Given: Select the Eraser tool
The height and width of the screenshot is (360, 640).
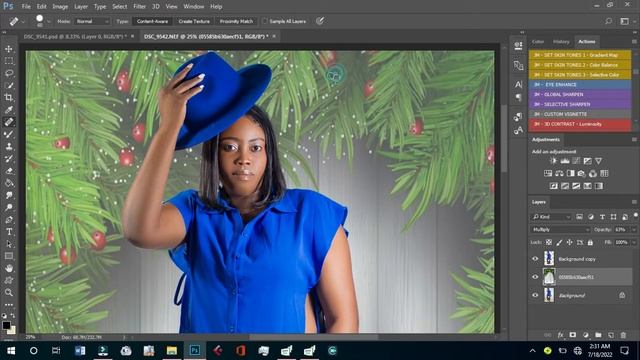Looking at the screenshot, I should [9, 171].
